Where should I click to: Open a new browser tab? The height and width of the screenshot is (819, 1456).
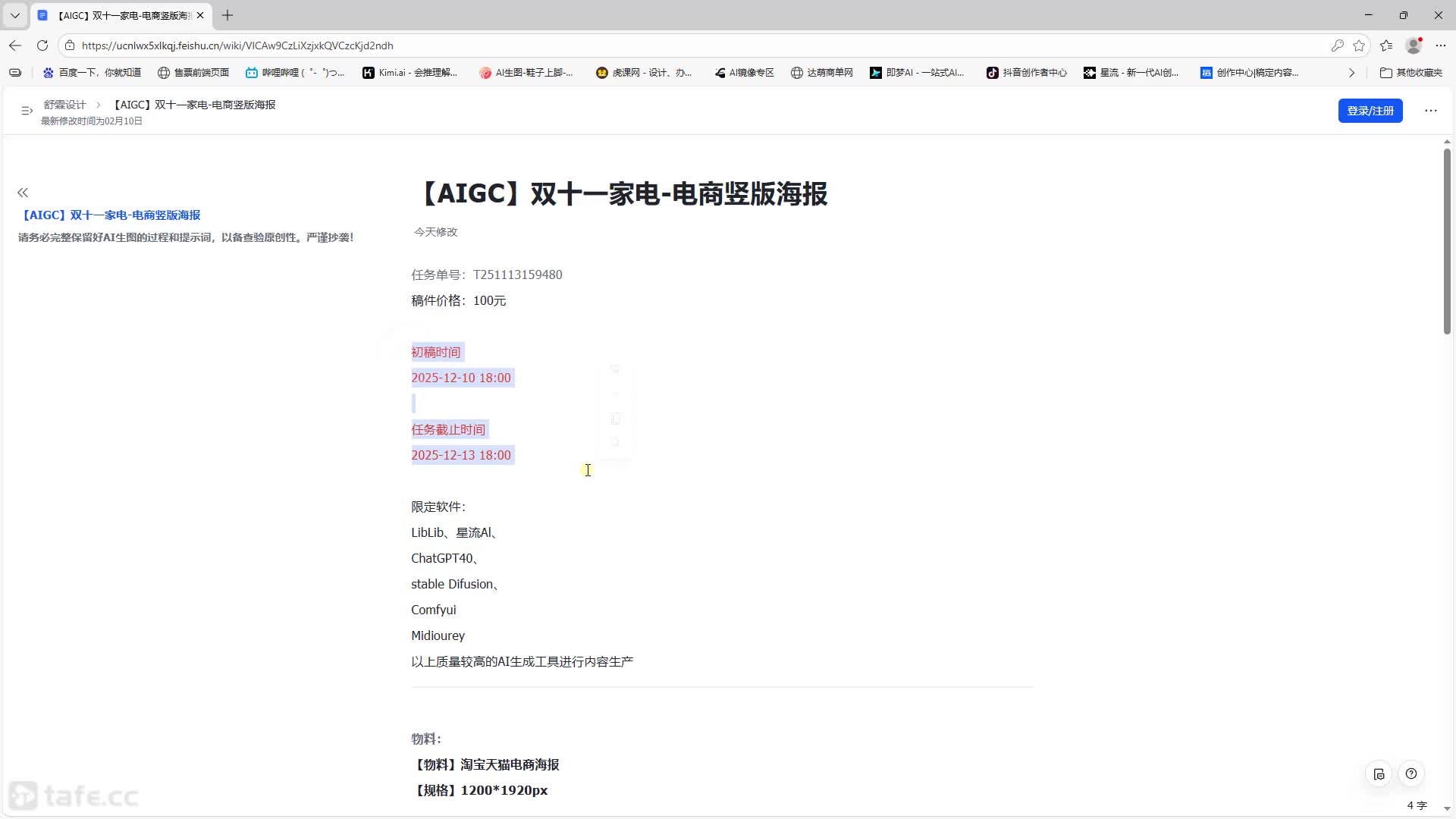point(227,15)
